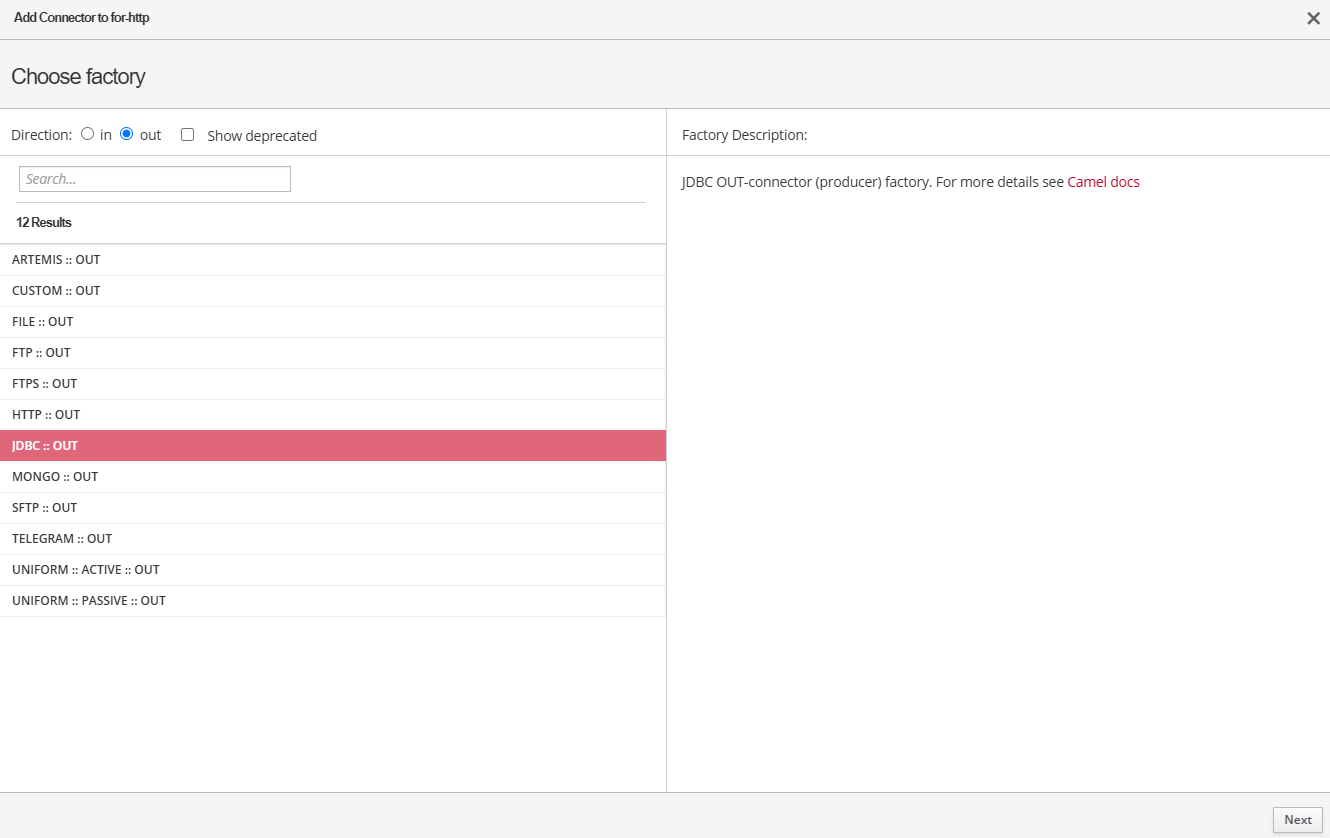Select the FTP :: OUT entry
This screenshot has height=838, width=1330.
[41, 353]
